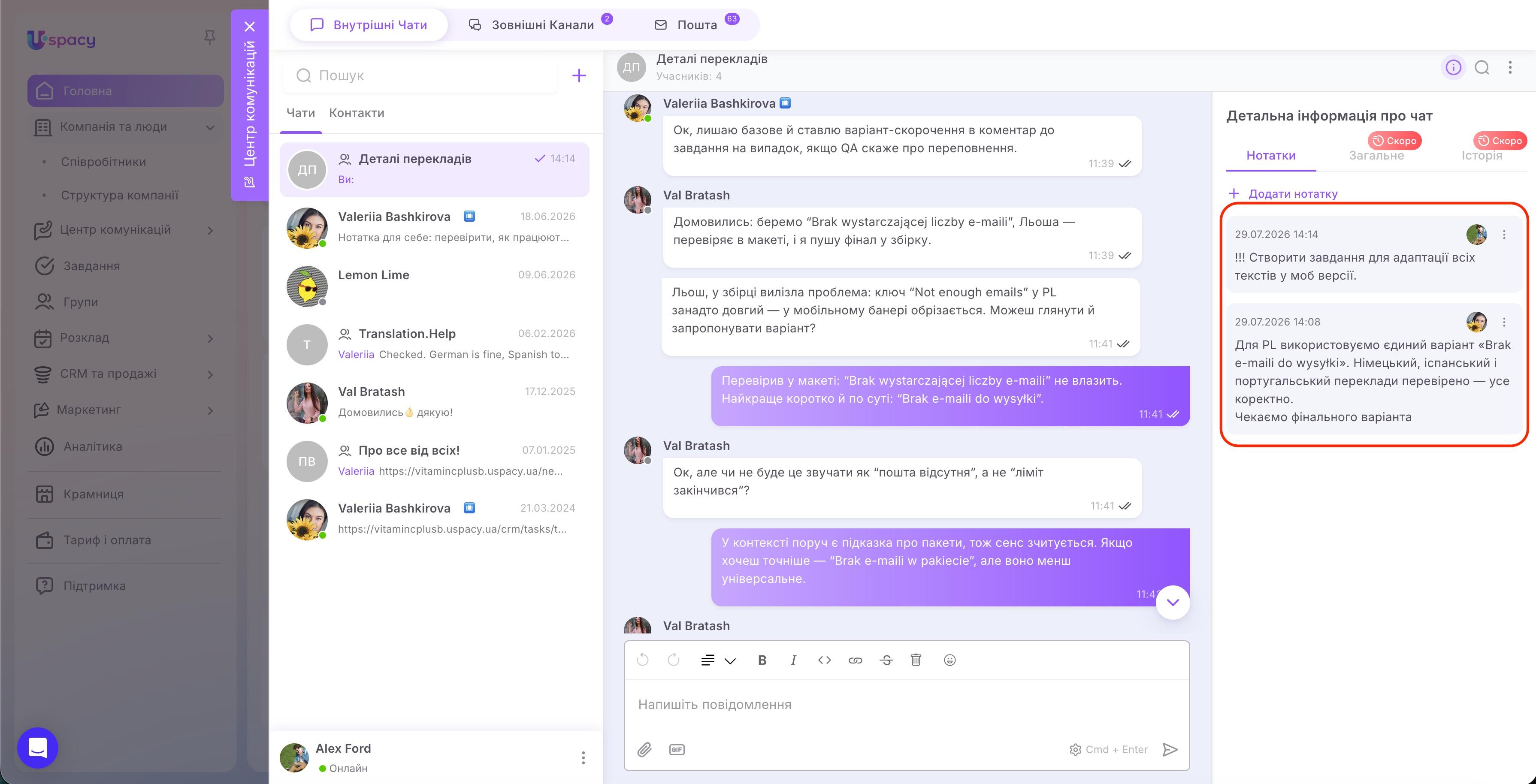Start a new chat with the plus icon

579,75
